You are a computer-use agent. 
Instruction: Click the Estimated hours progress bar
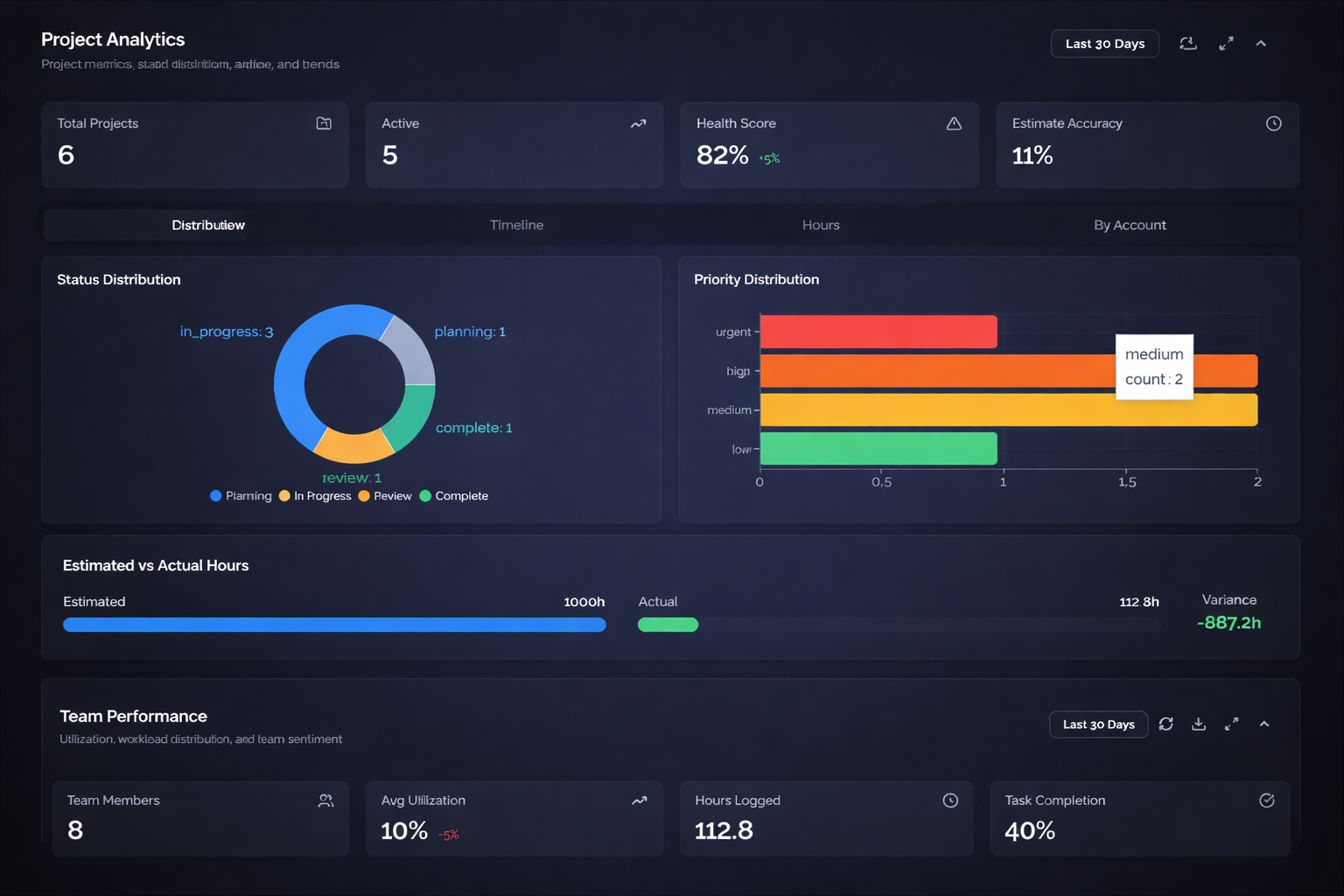point(334,624)
